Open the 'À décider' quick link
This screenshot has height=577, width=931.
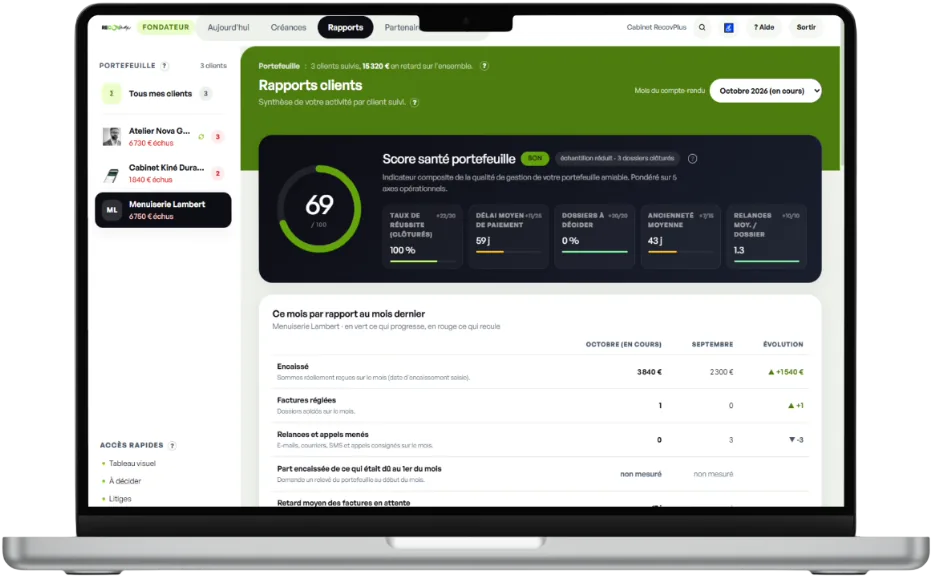tap(125, 481)
